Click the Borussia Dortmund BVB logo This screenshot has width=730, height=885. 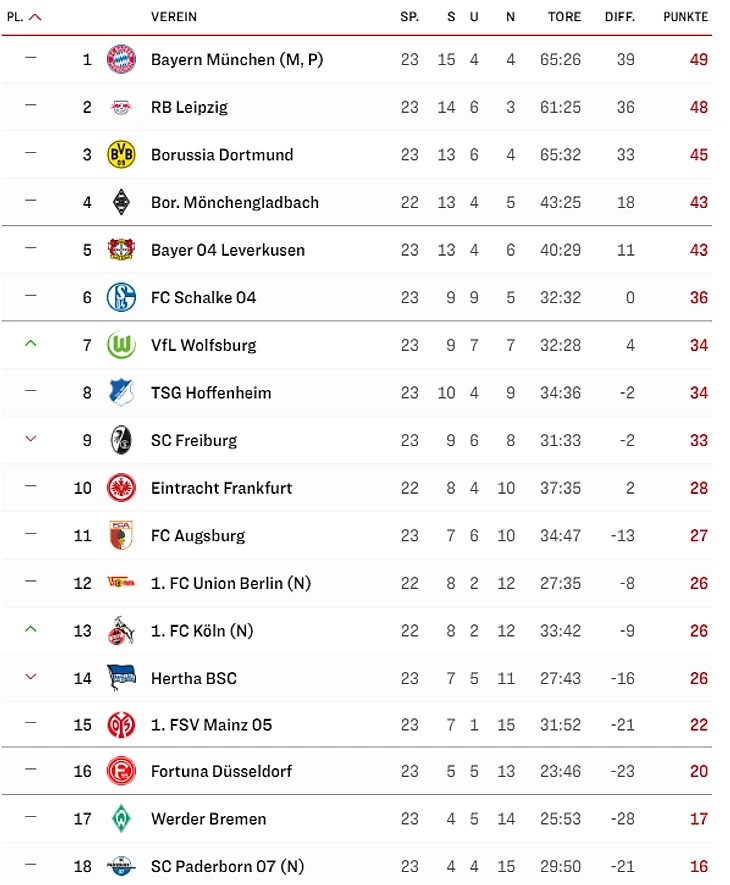click(121, 154)
